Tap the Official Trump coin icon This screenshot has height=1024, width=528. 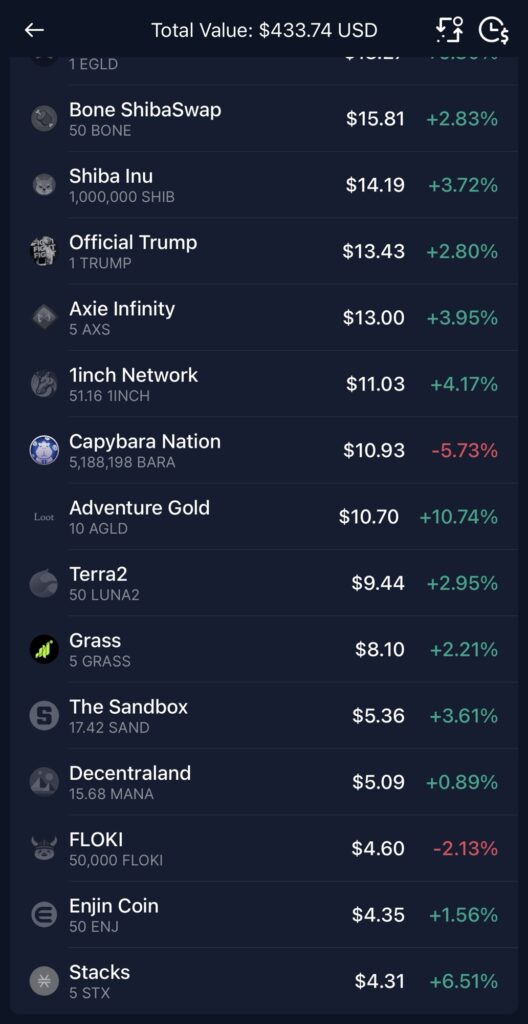point(44,251)
